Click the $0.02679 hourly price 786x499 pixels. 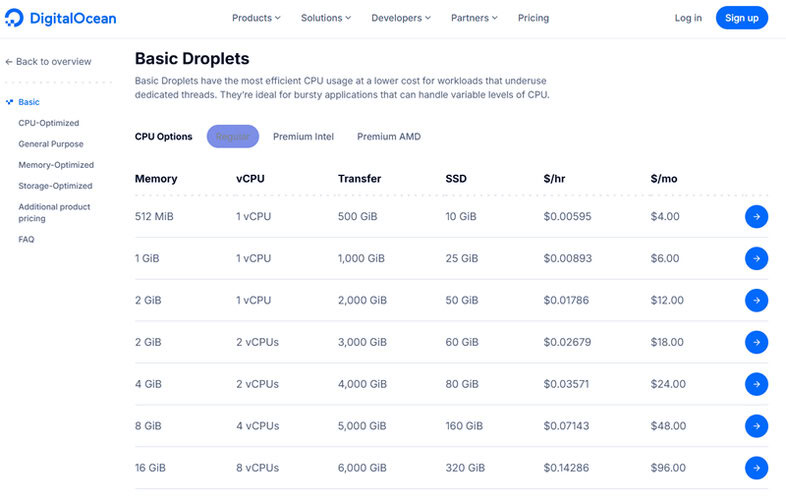click(567, 342)
